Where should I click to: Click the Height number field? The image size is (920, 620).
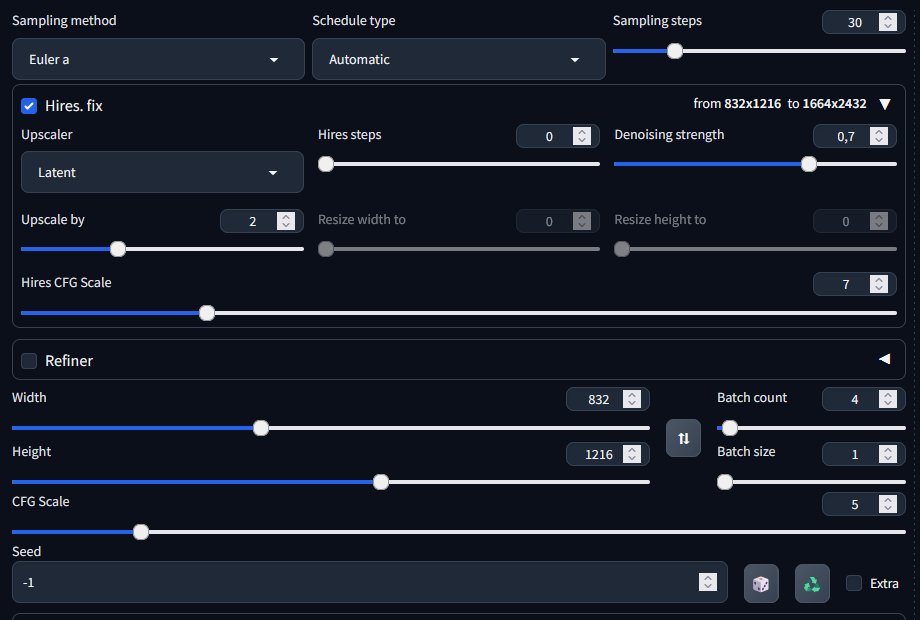coord(598,454)
